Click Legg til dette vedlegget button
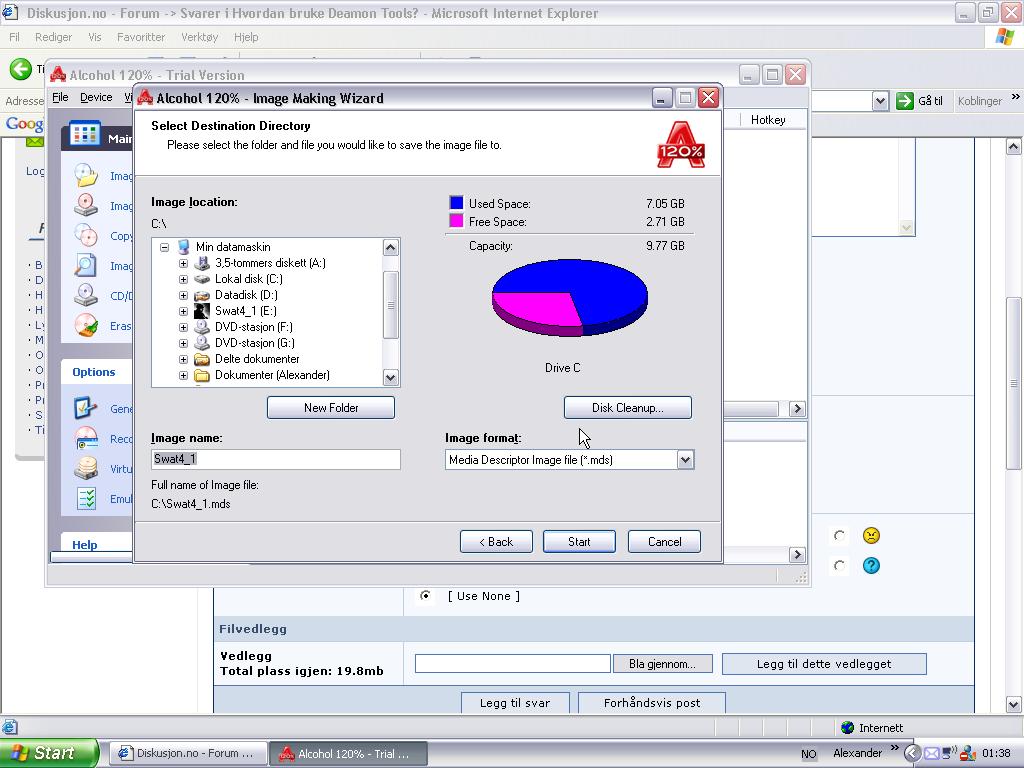This screenshot has width=1024, height=768. (x=824, y=664)
